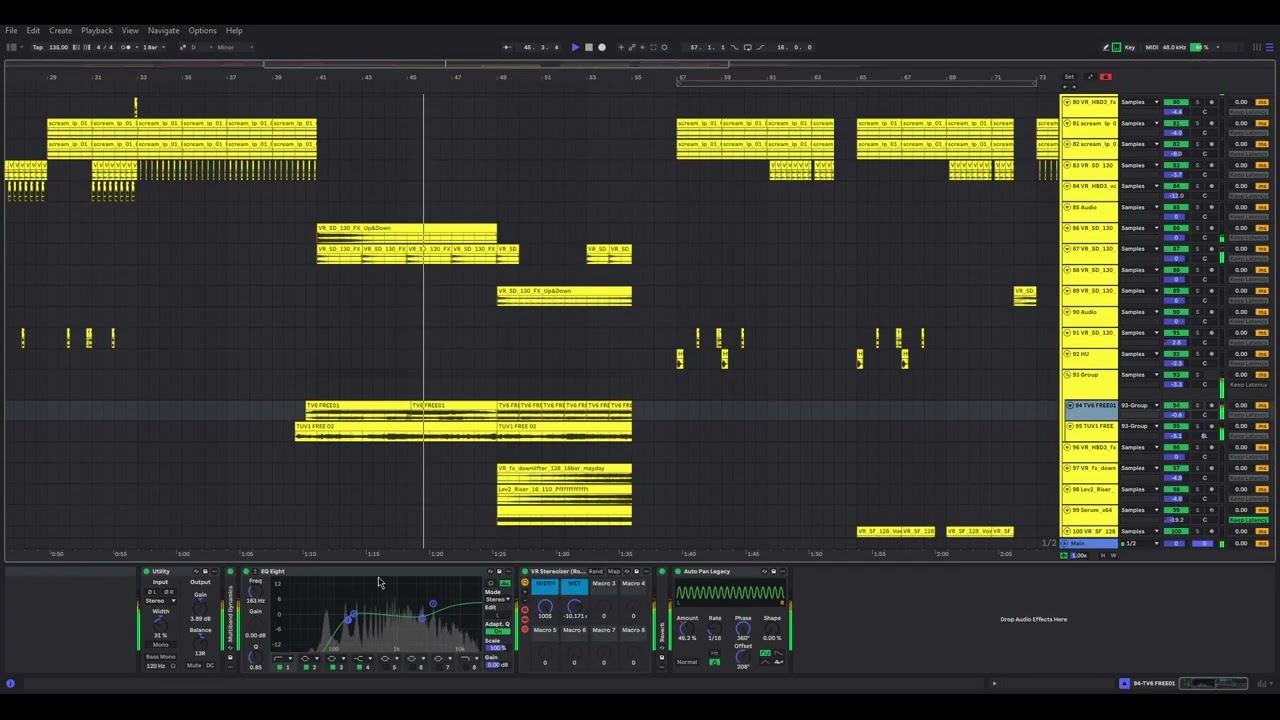Toggle Utility device activator
1280x720 pixels.
(146, 572)
